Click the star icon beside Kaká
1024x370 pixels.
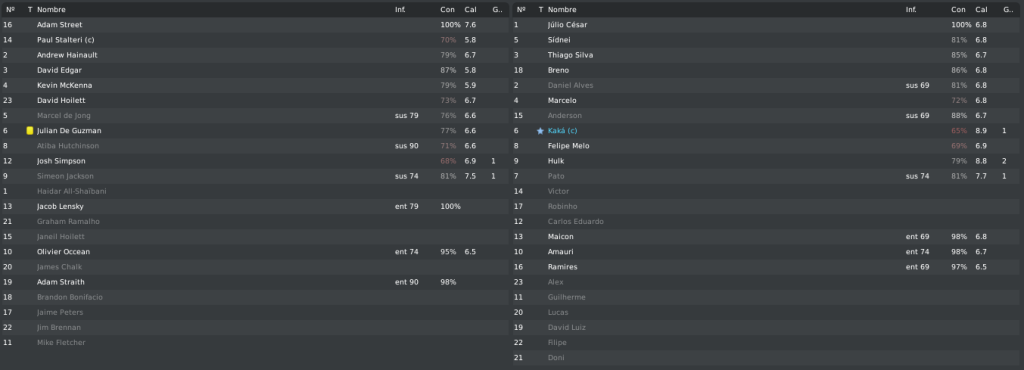540,131
